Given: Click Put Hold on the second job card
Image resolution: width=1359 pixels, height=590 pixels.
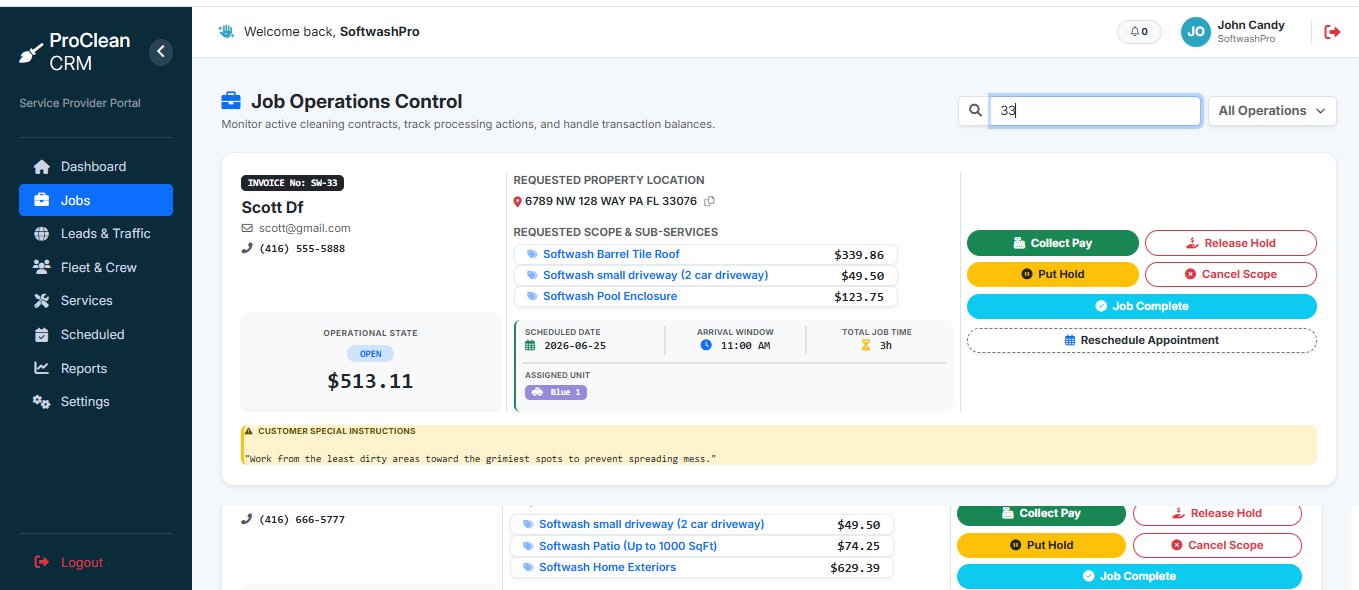Looking at the screenshot, I should pyautogui.click(x=1041, y=545).
